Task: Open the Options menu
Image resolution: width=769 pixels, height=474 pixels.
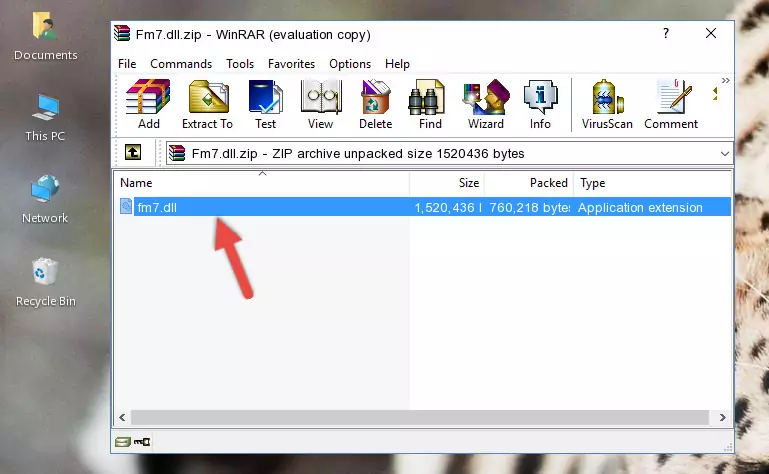Action: [x=350, y=64]
